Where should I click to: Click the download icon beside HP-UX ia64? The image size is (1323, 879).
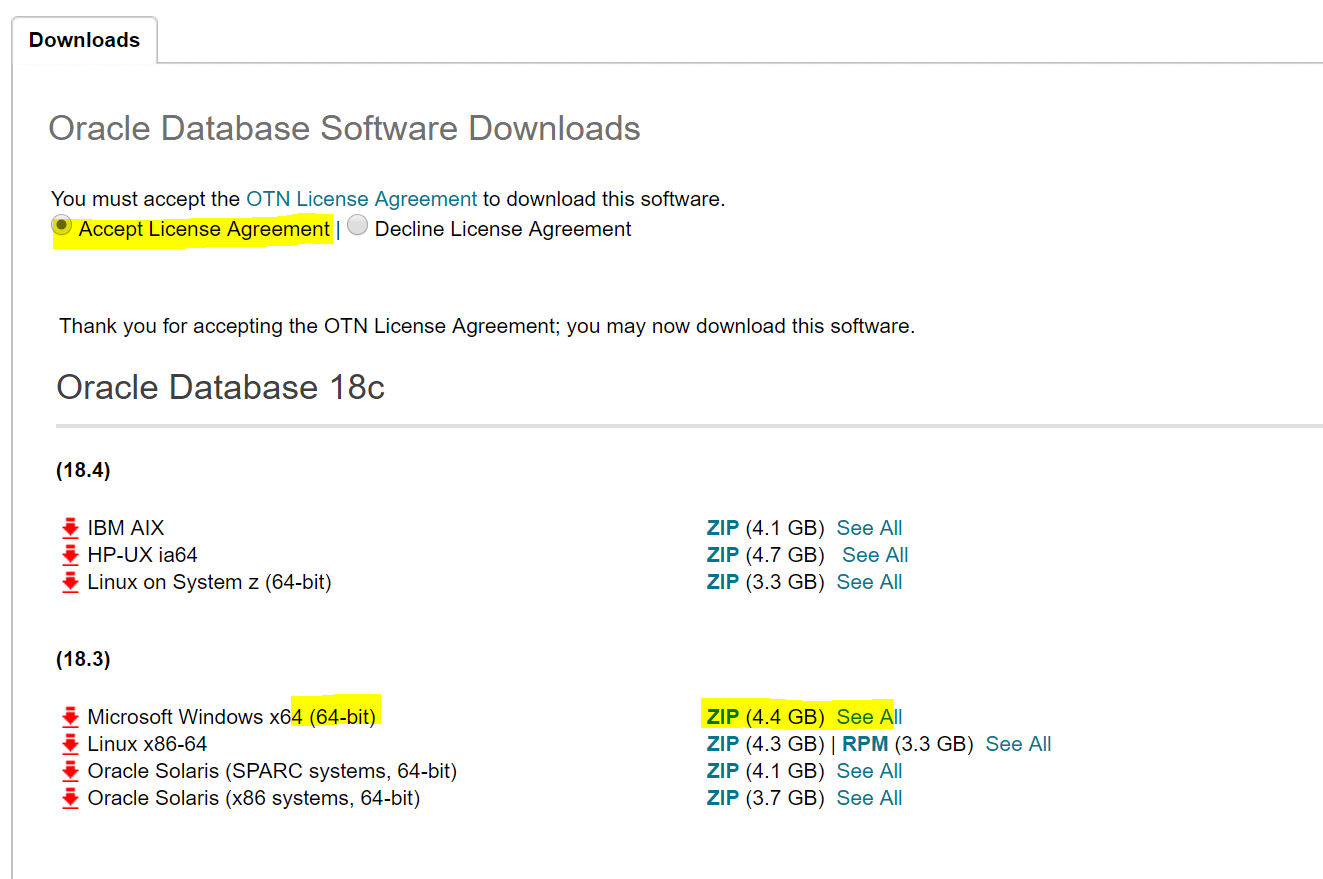click(68, 554)
